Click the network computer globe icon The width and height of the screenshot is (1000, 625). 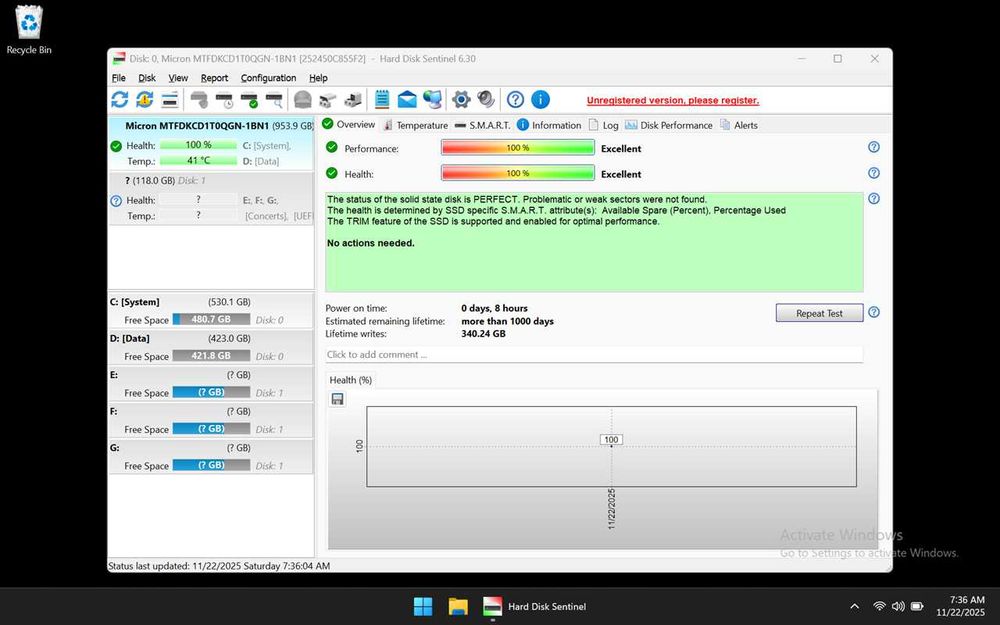point(432,99)
